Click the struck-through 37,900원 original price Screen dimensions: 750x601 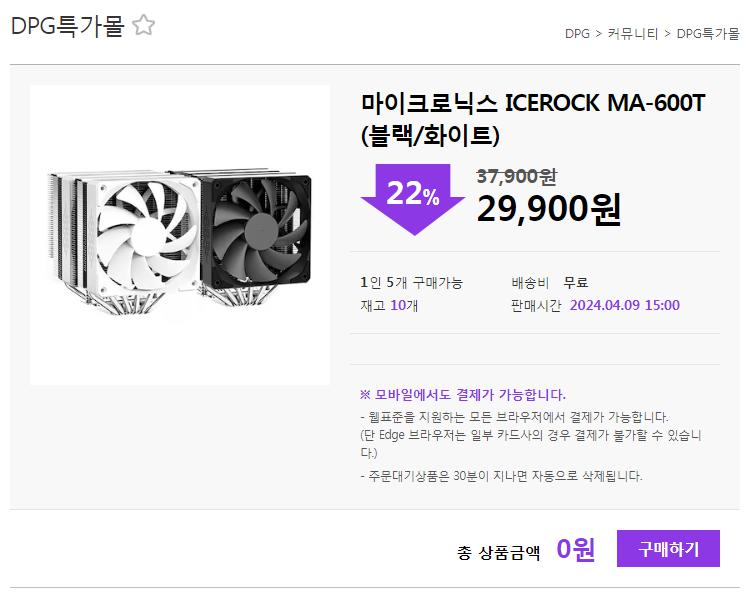(517, 177)
